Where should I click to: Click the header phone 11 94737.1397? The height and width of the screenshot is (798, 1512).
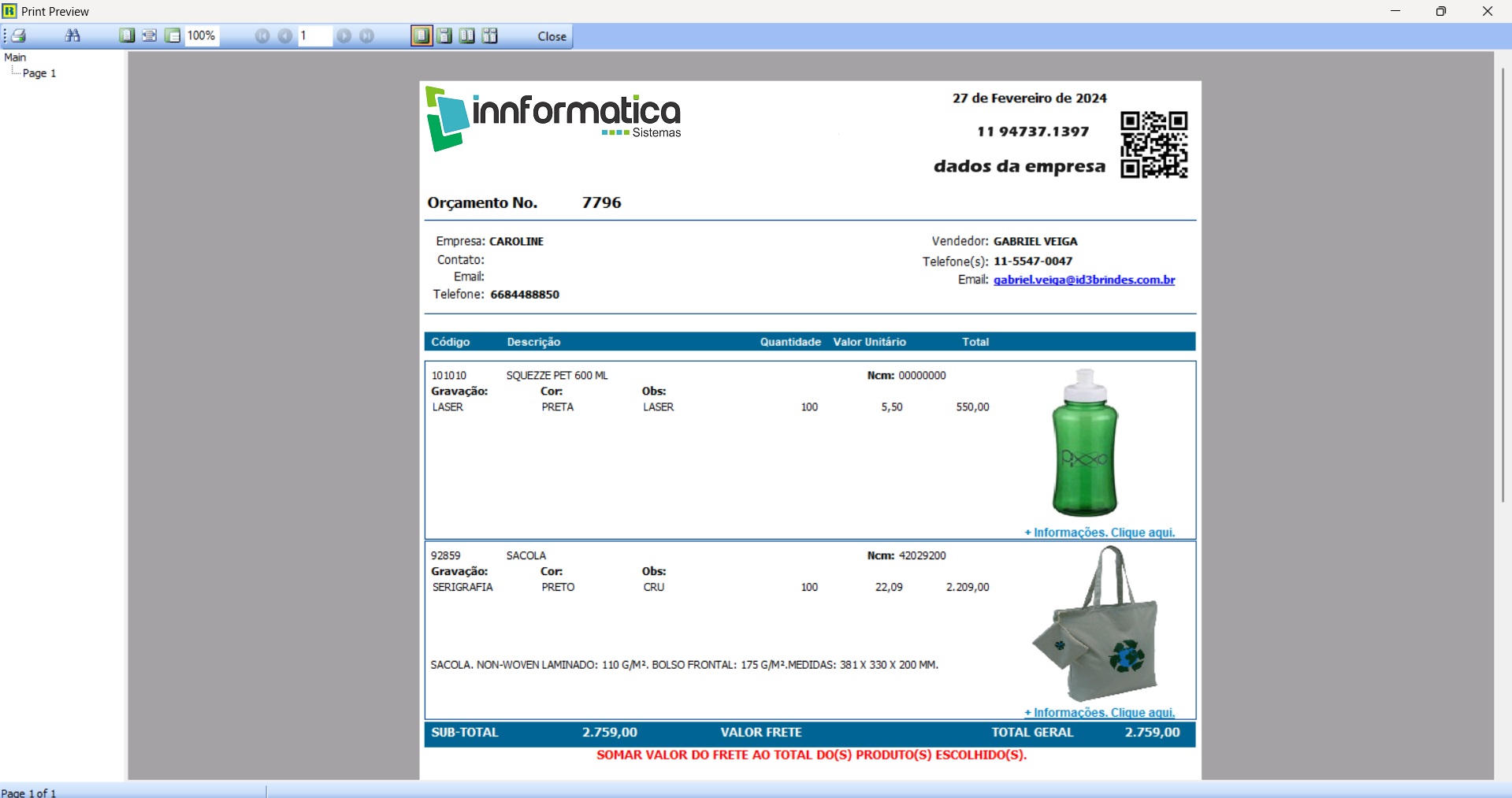coord(1033,132)
